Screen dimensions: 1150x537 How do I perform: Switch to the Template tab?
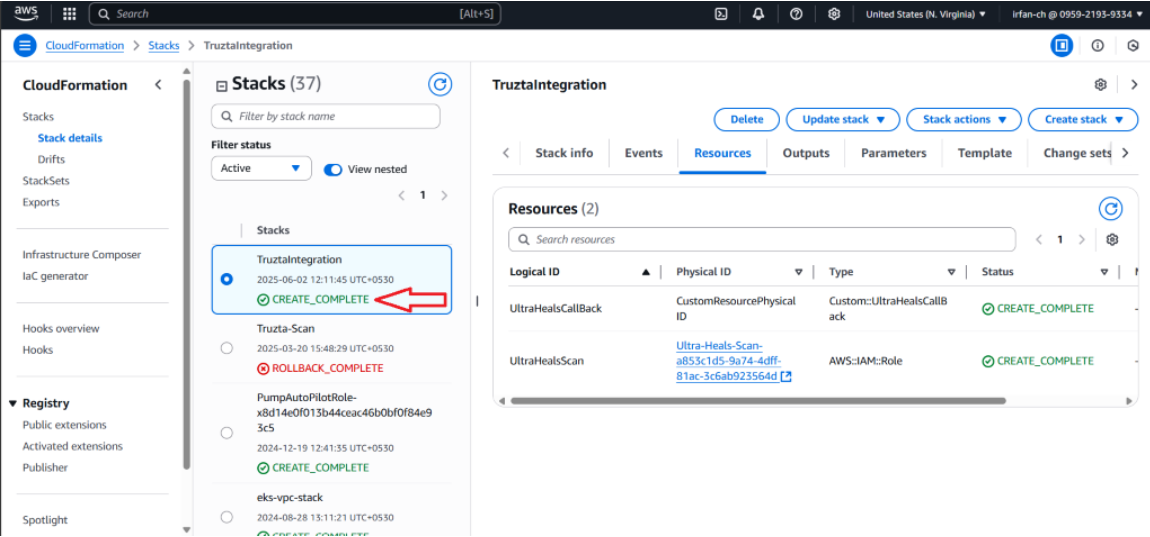(984, 153)
